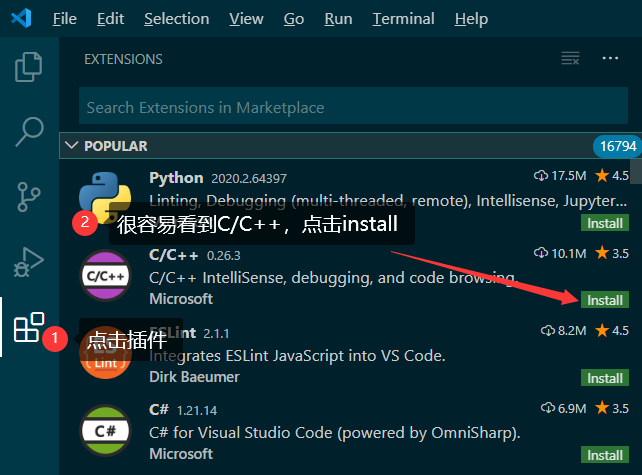Install the C/C++ extension
Image resolution: width=642 pixels, height=475 pixels.
[x=605, y=300]
